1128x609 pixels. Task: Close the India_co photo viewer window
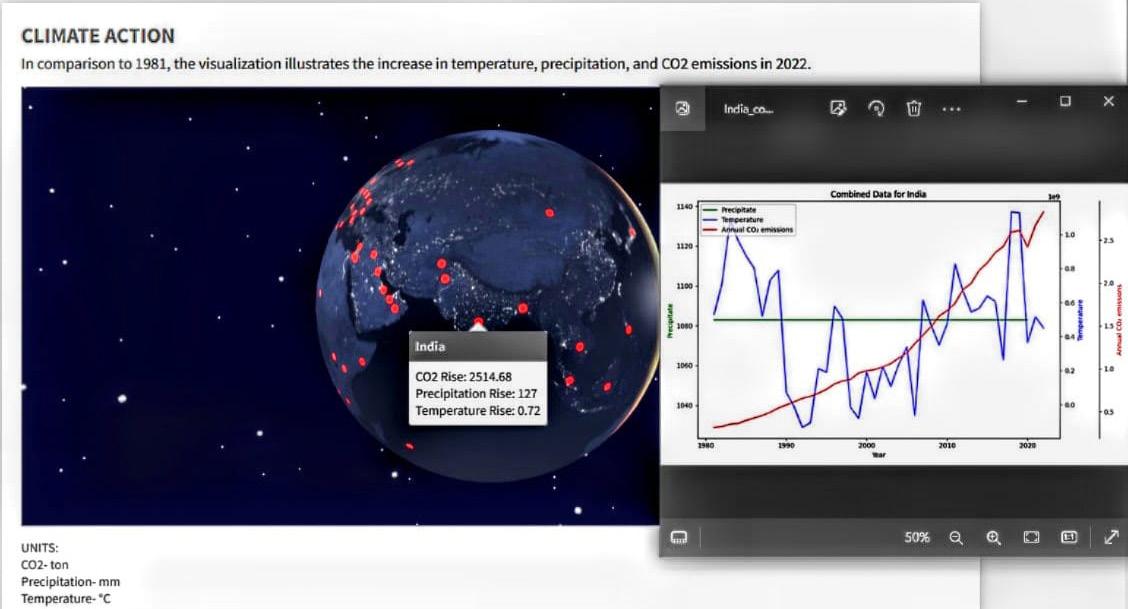(1109, 101)
